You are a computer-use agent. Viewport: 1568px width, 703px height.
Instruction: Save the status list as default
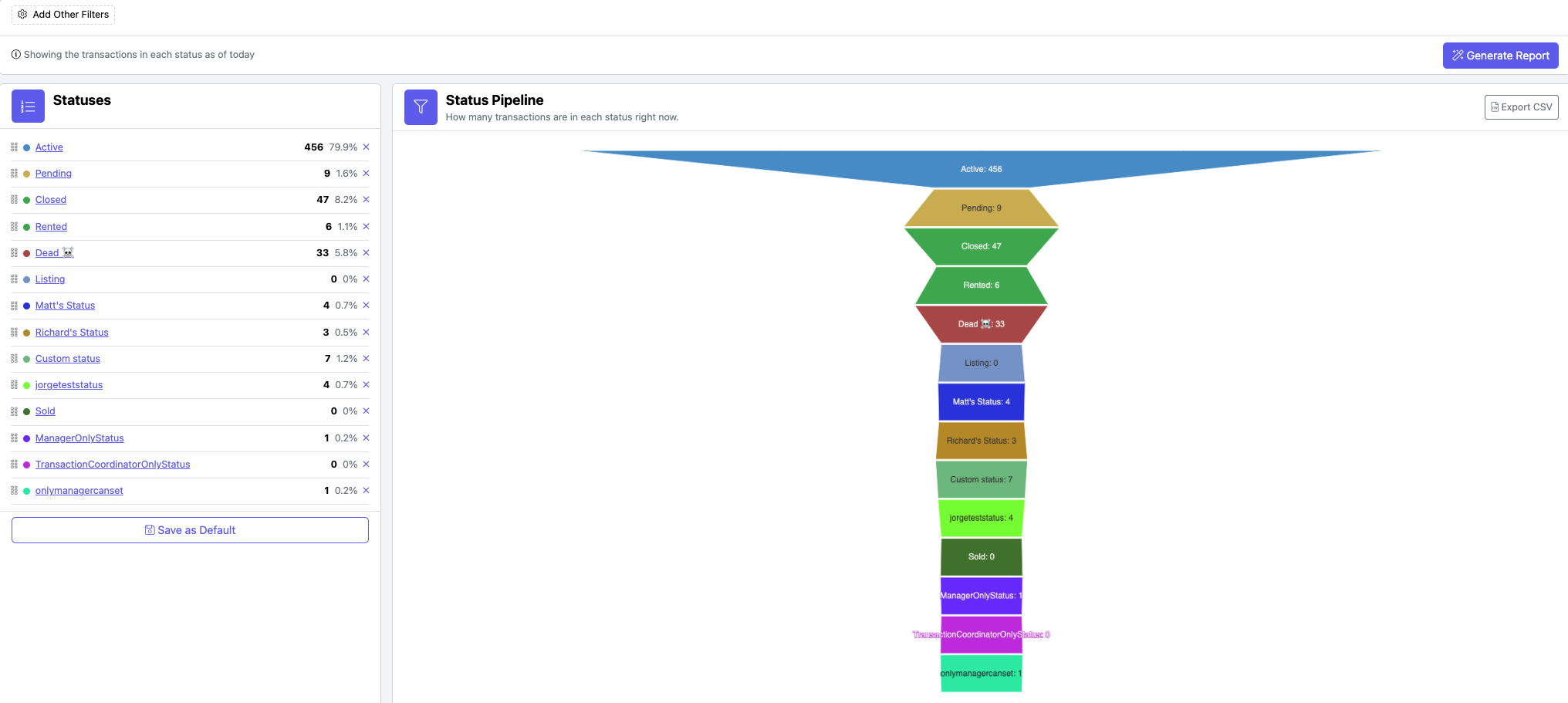190,530
